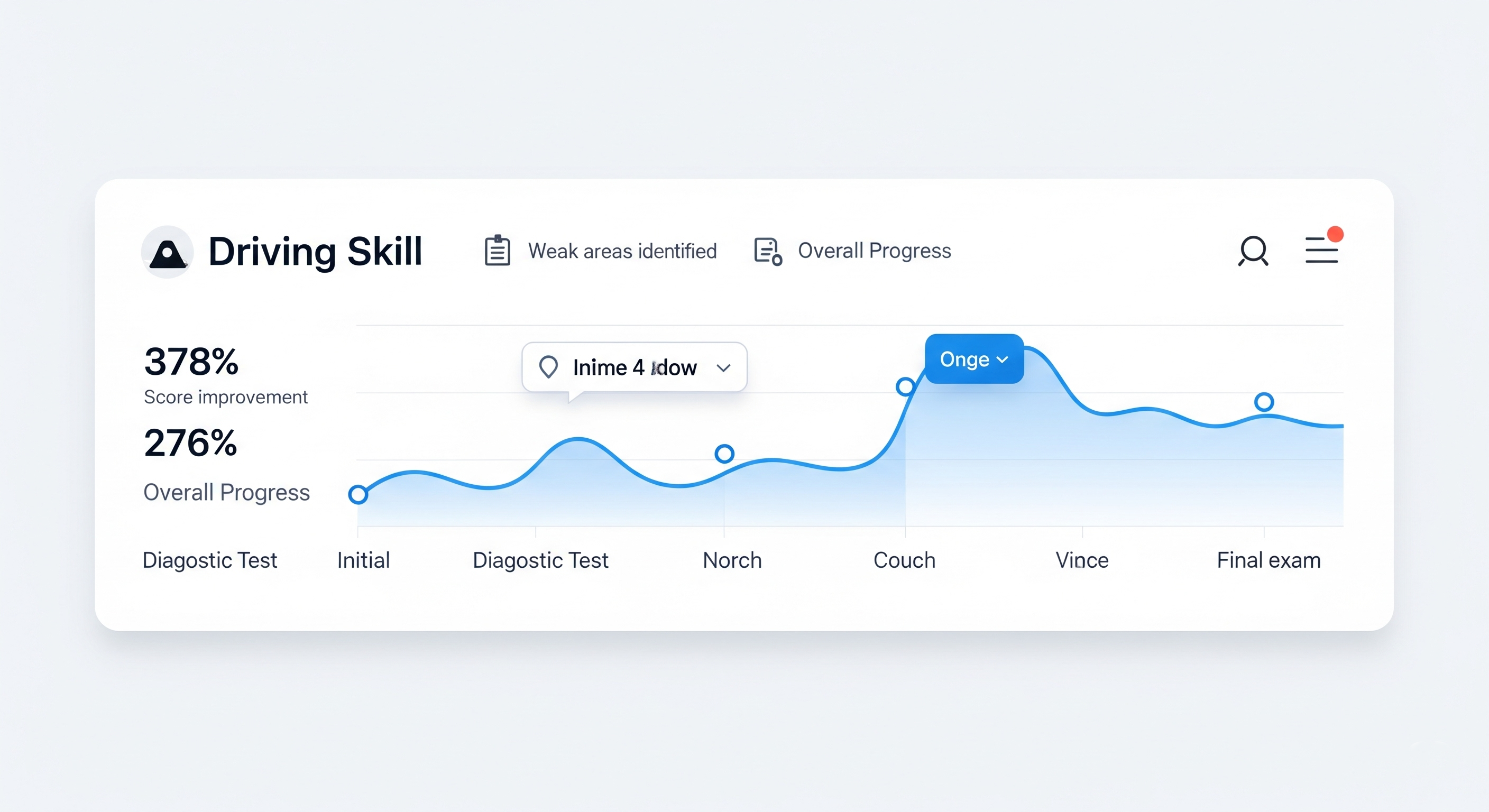Click the location pin icon in tooltip
1489x812 pixels.
pyautogui.click(x=548, y=367)
